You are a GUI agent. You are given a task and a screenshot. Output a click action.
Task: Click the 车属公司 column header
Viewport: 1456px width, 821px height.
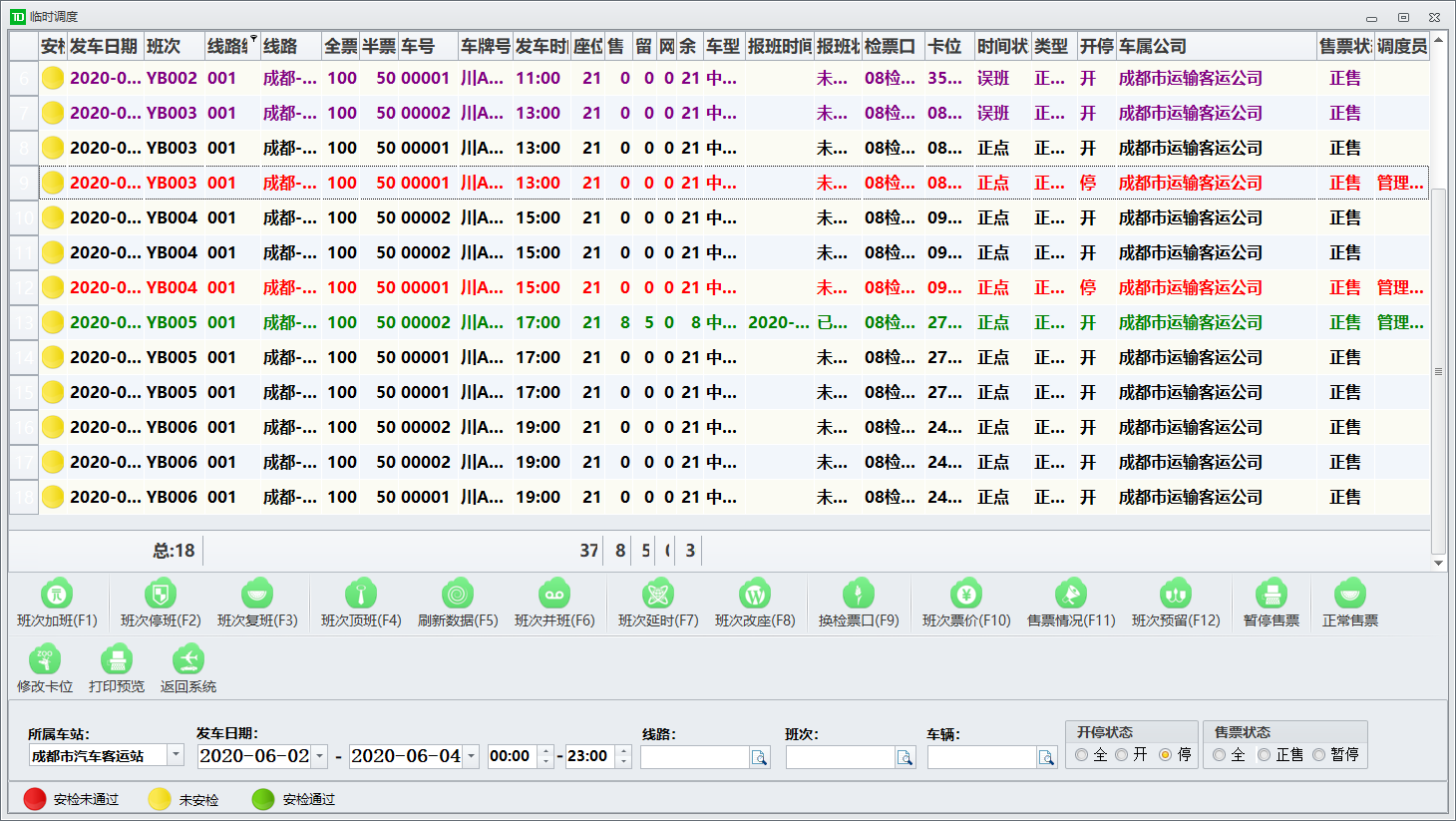(x=1215, y=46)
